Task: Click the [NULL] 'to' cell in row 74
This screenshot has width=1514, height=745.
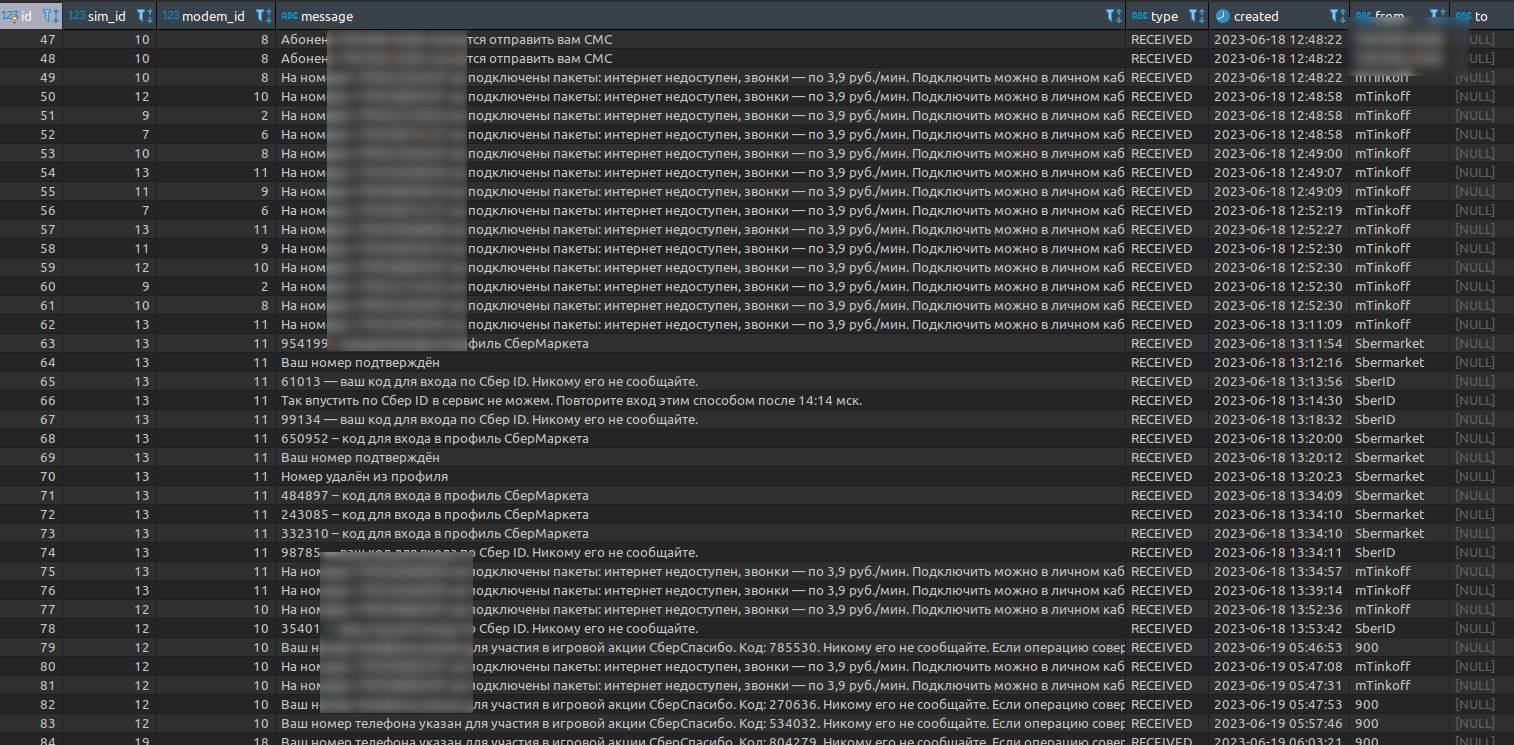Action: [1475, 553]
